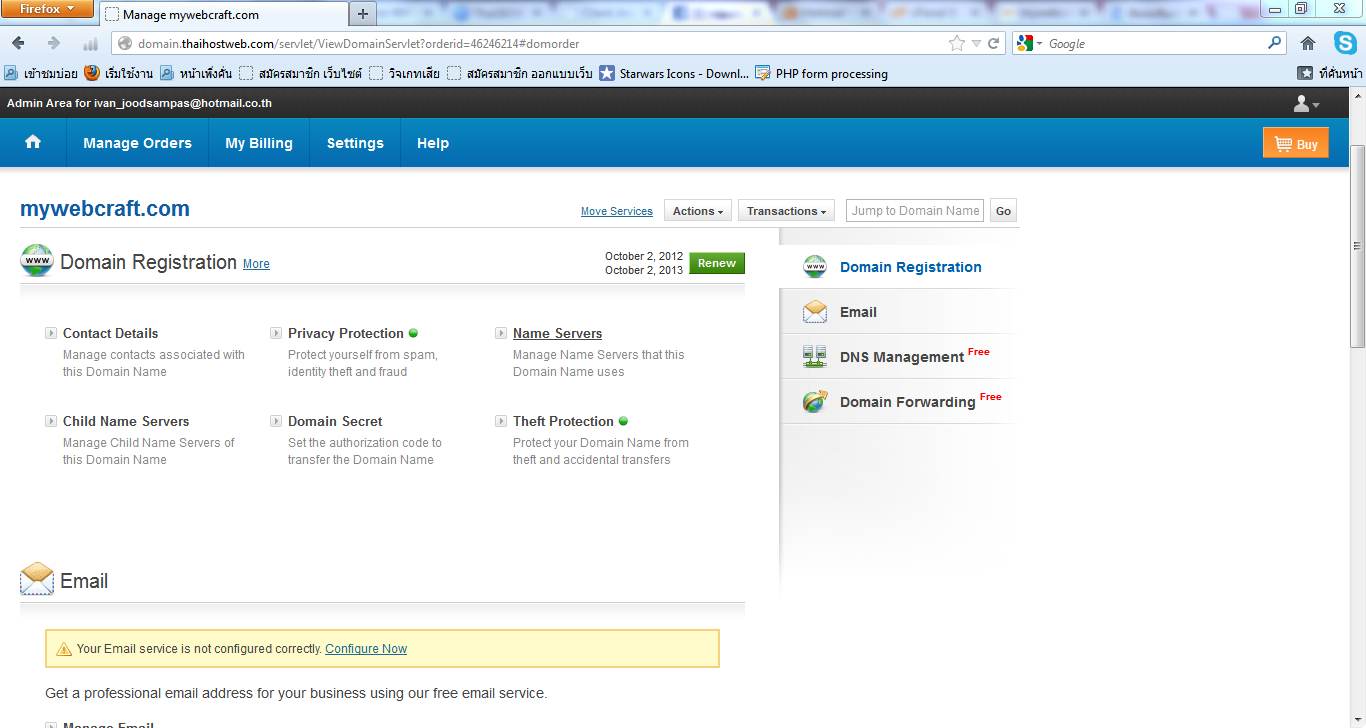
Task: Open the Name Servers link
Action: (557, 333)
